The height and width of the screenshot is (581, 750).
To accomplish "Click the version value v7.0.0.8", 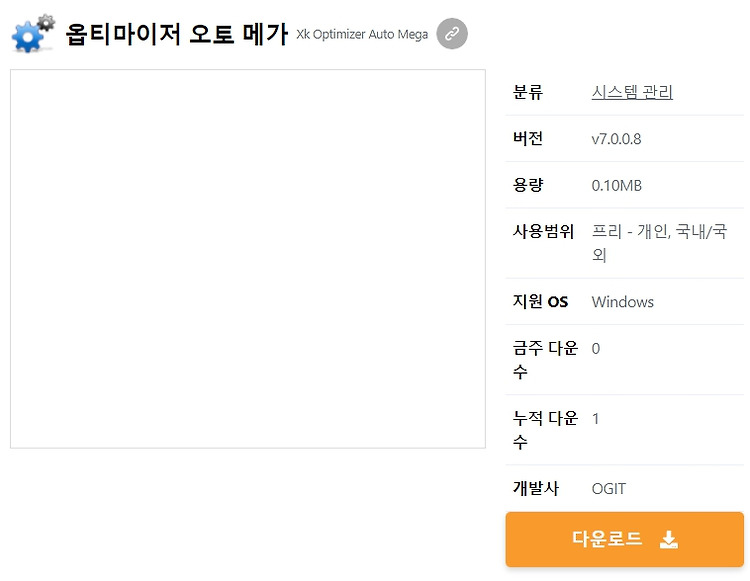I will click(x=616, y=139).
